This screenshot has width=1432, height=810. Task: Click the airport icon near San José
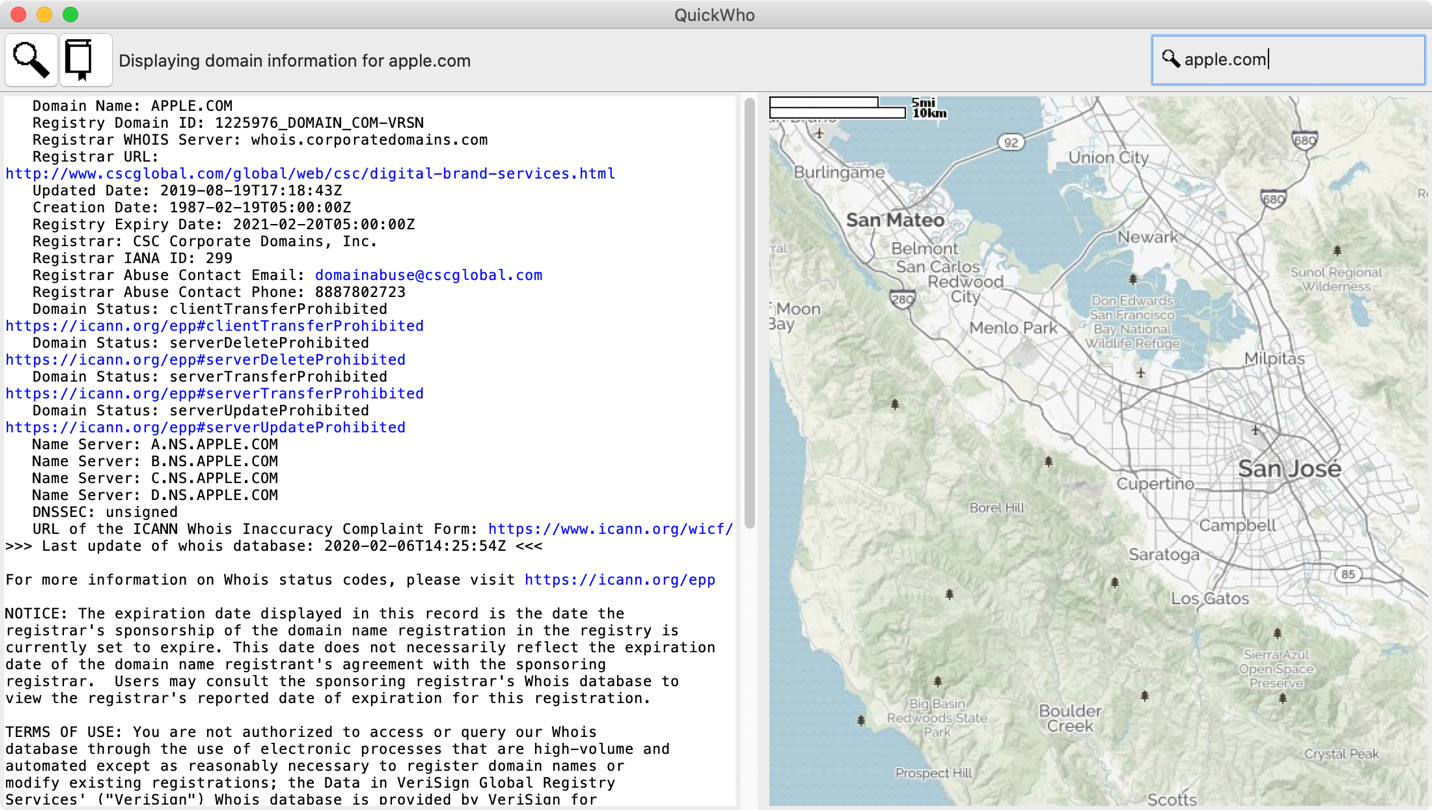point(1256,430)
